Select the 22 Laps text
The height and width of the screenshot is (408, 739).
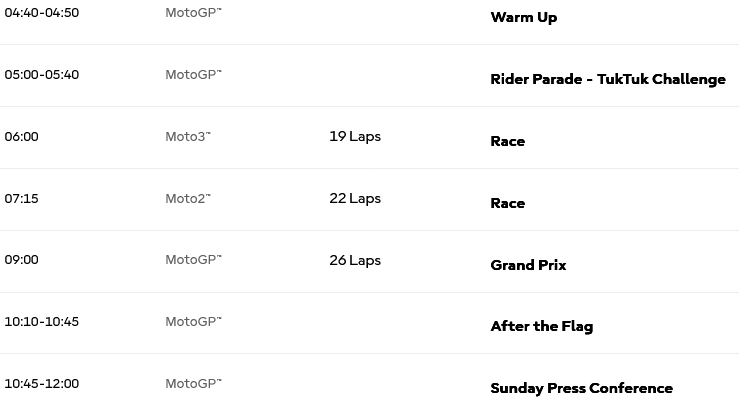355,199
